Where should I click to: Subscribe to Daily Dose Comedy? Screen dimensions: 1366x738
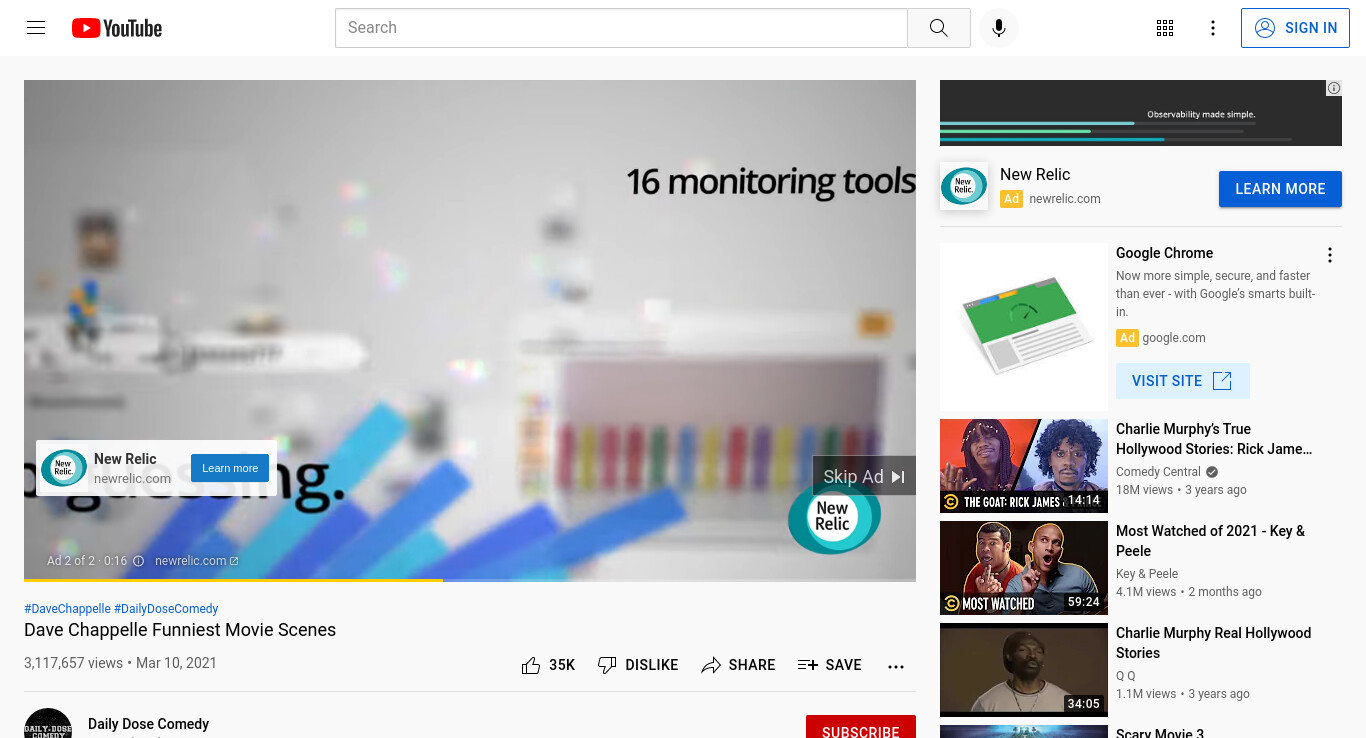861,727
